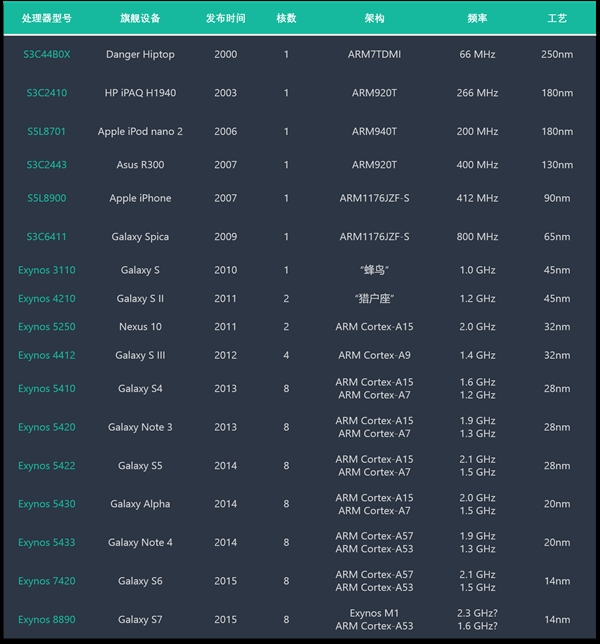Open the Exynos 3110 link

pyautogui.click(x=47, y=270)
